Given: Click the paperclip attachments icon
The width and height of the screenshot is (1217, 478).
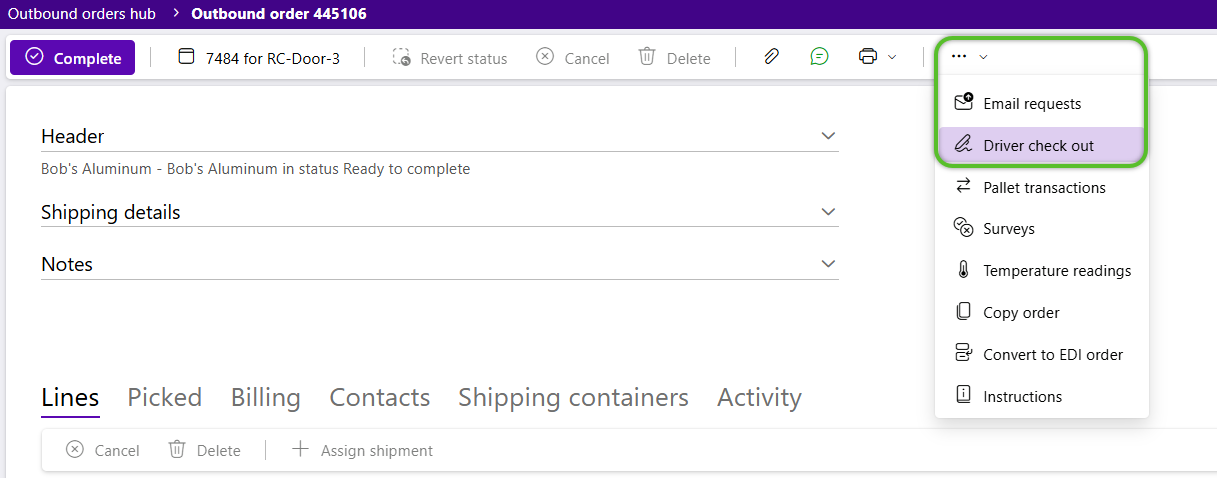Looking at the screenshot, I should [771, 57].
